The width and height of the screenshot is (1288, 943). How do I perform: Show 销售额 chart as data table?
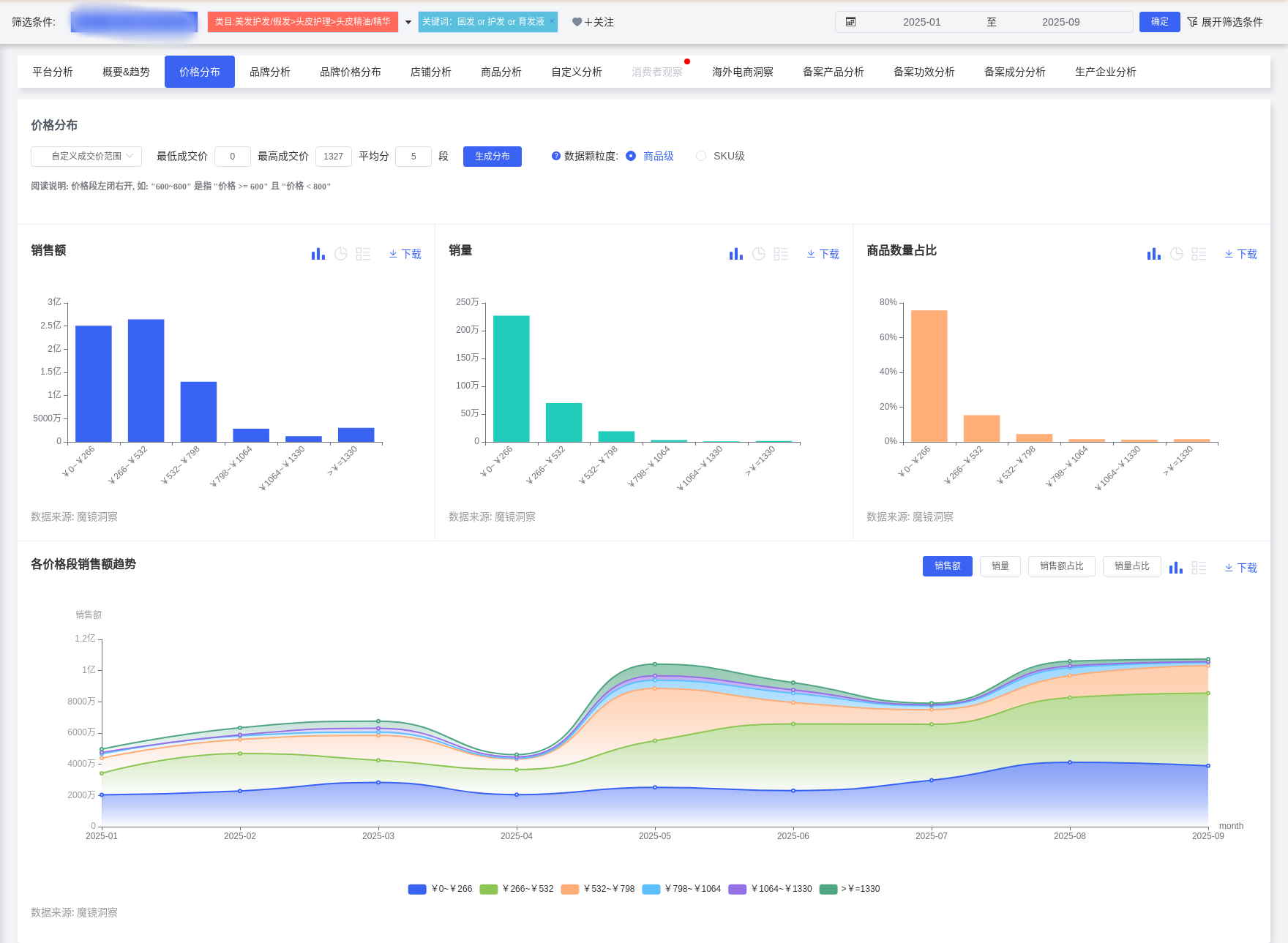(363, 254)
